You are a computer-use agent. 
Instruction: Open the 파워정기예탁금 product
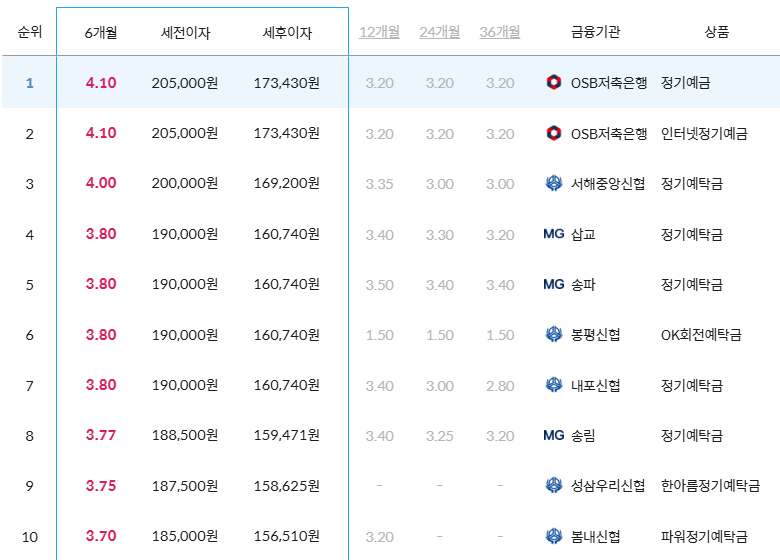[x=704, y=537]
